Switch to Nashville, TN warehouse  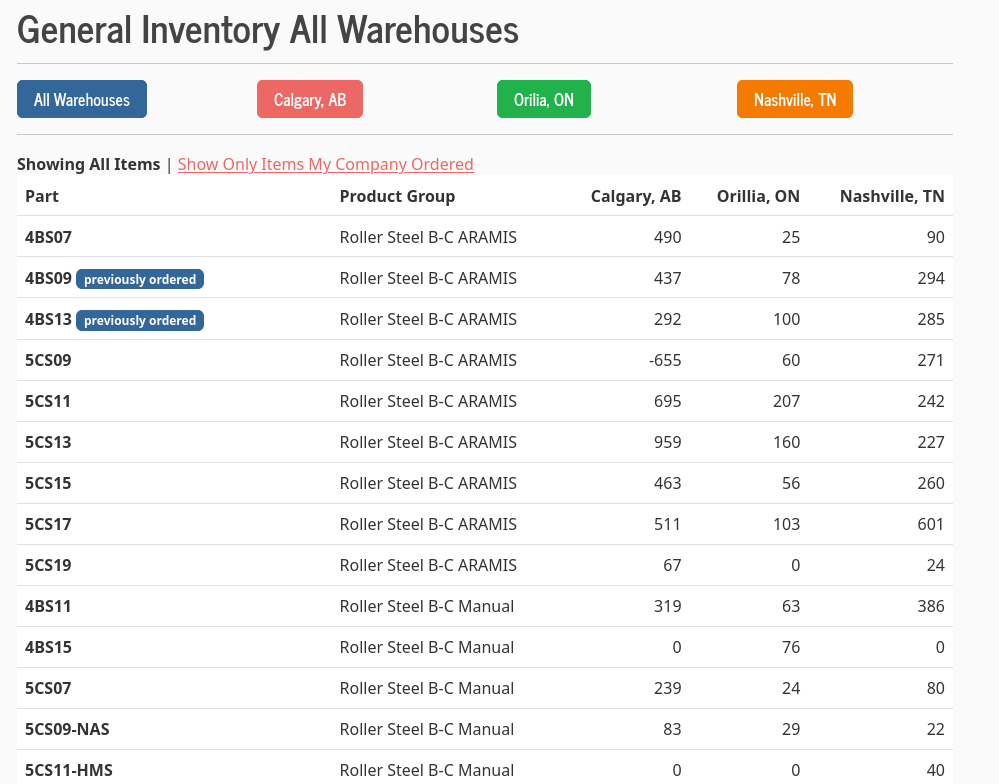click(x=795, y=99)
